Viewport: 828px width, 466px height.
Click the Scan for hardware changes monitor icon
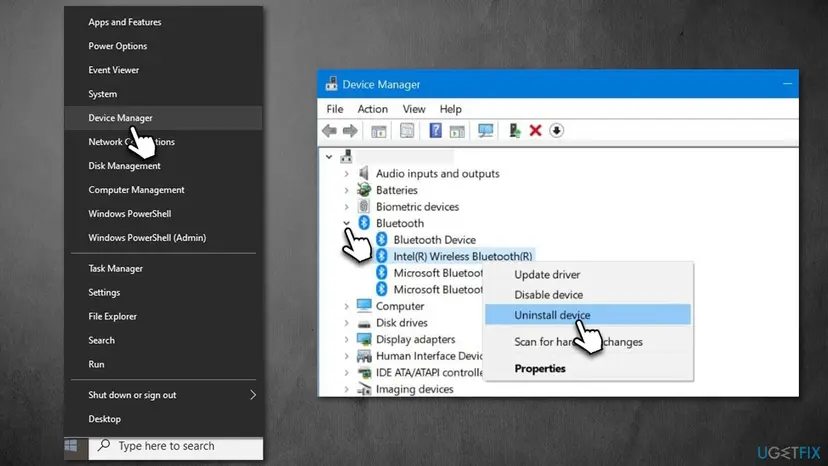[x=485, y=131]
